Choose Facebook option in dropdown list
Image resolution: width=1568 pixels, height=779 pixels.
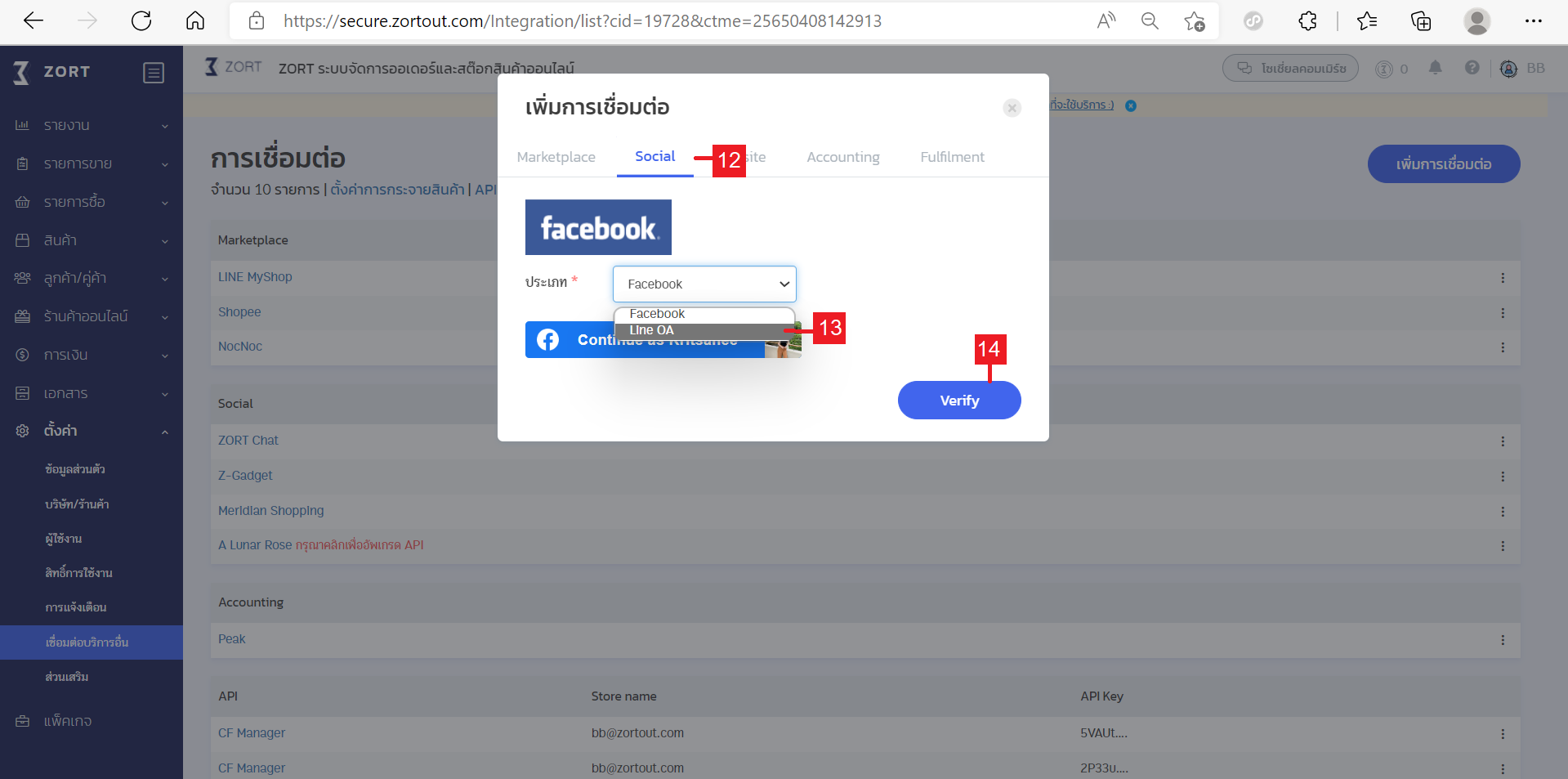pyautogui.click(x=704, y=315)
